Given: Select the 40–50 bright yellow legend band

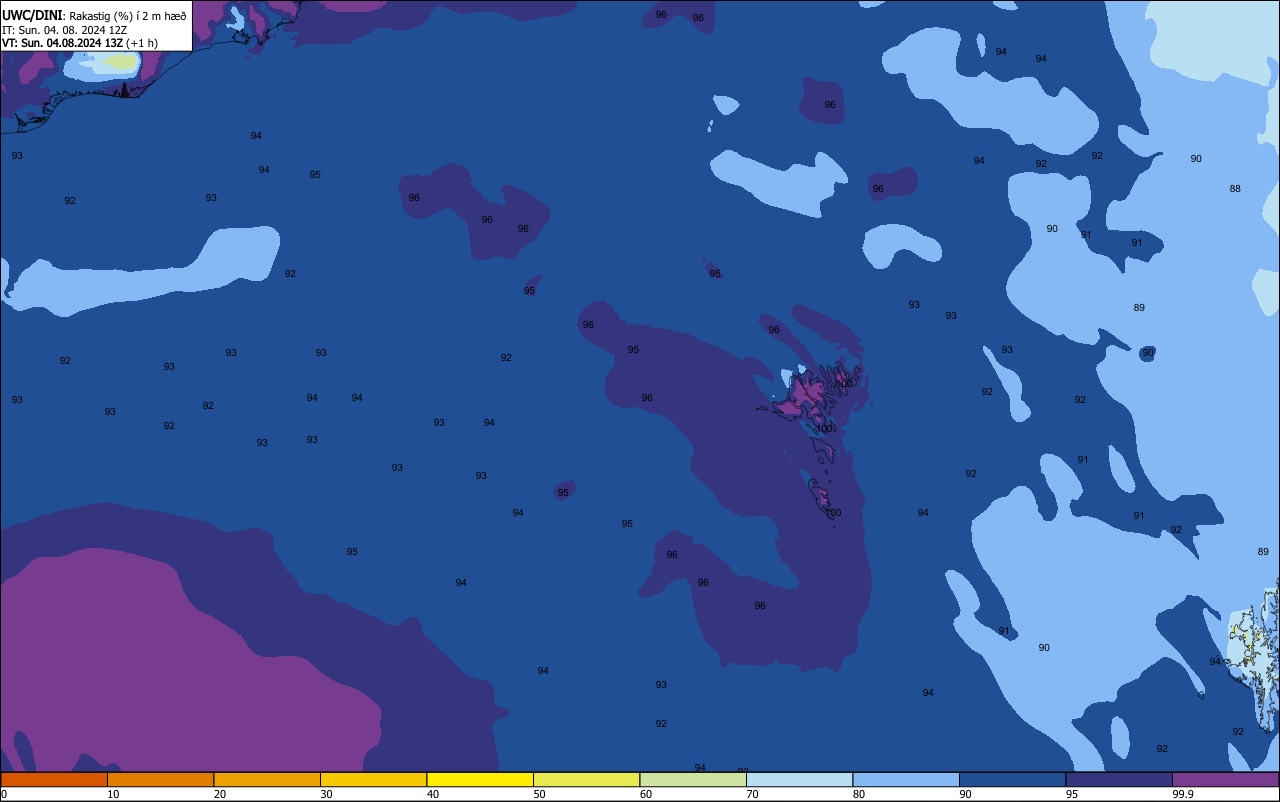Looking at the screenshot, I should tap(480, 779).
